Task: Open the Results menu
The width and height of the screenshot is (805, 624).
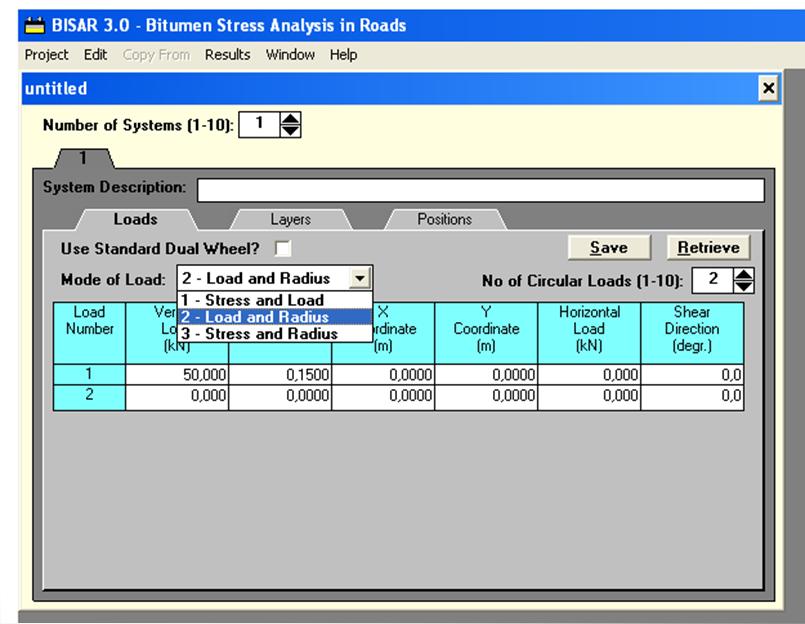Action: coord(227,54)
